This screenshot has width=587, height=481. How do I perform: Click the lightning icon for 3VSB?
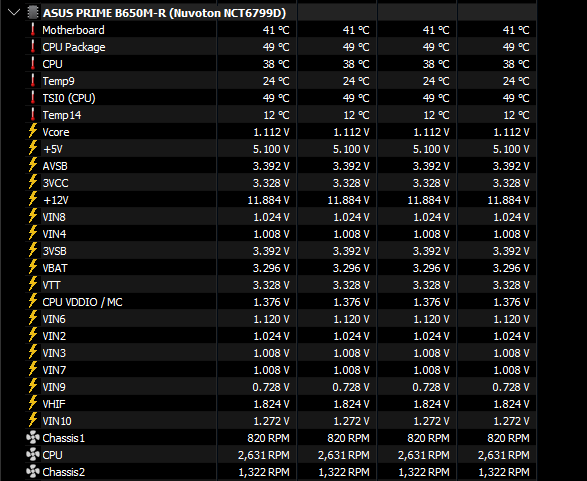pos(33,250)
